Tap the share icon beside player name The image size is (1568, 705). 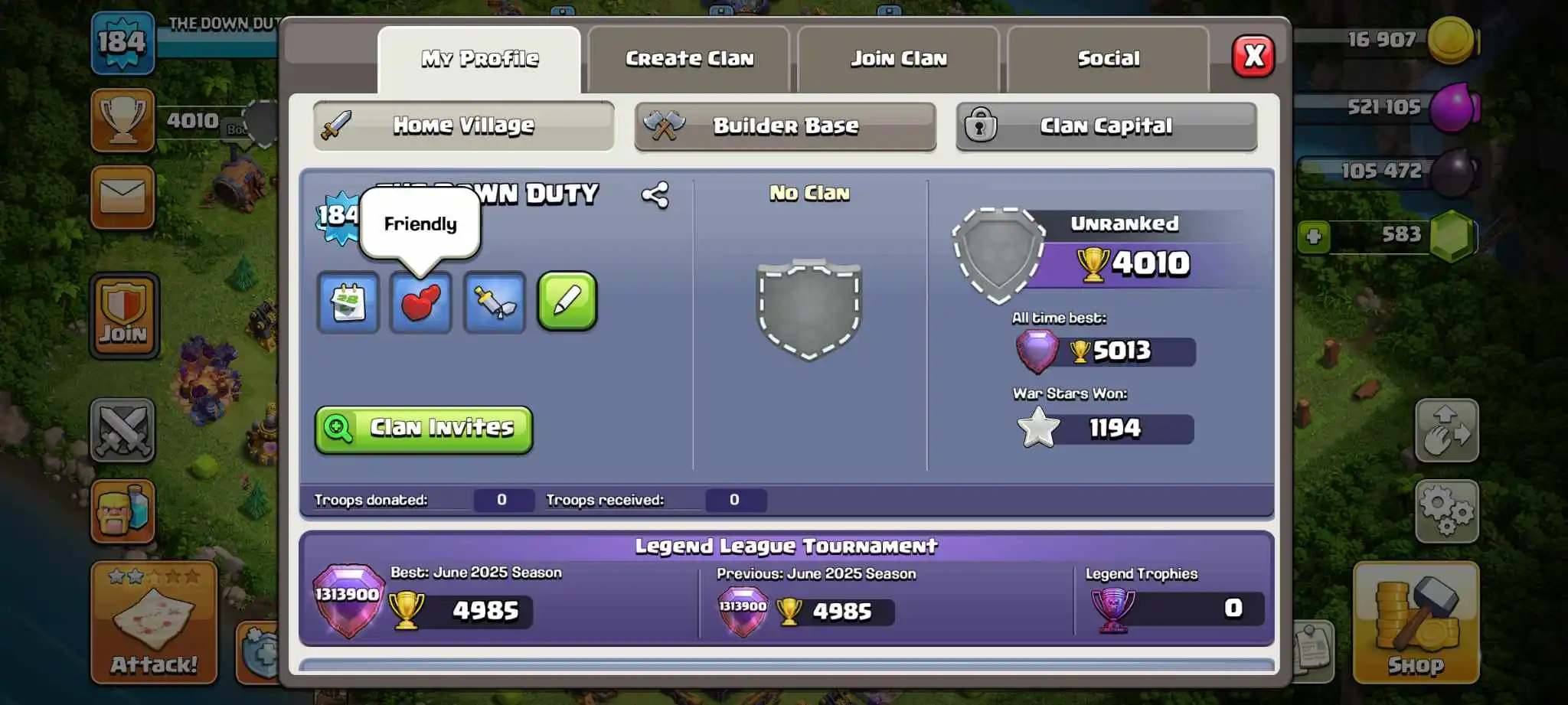[655, 195]
